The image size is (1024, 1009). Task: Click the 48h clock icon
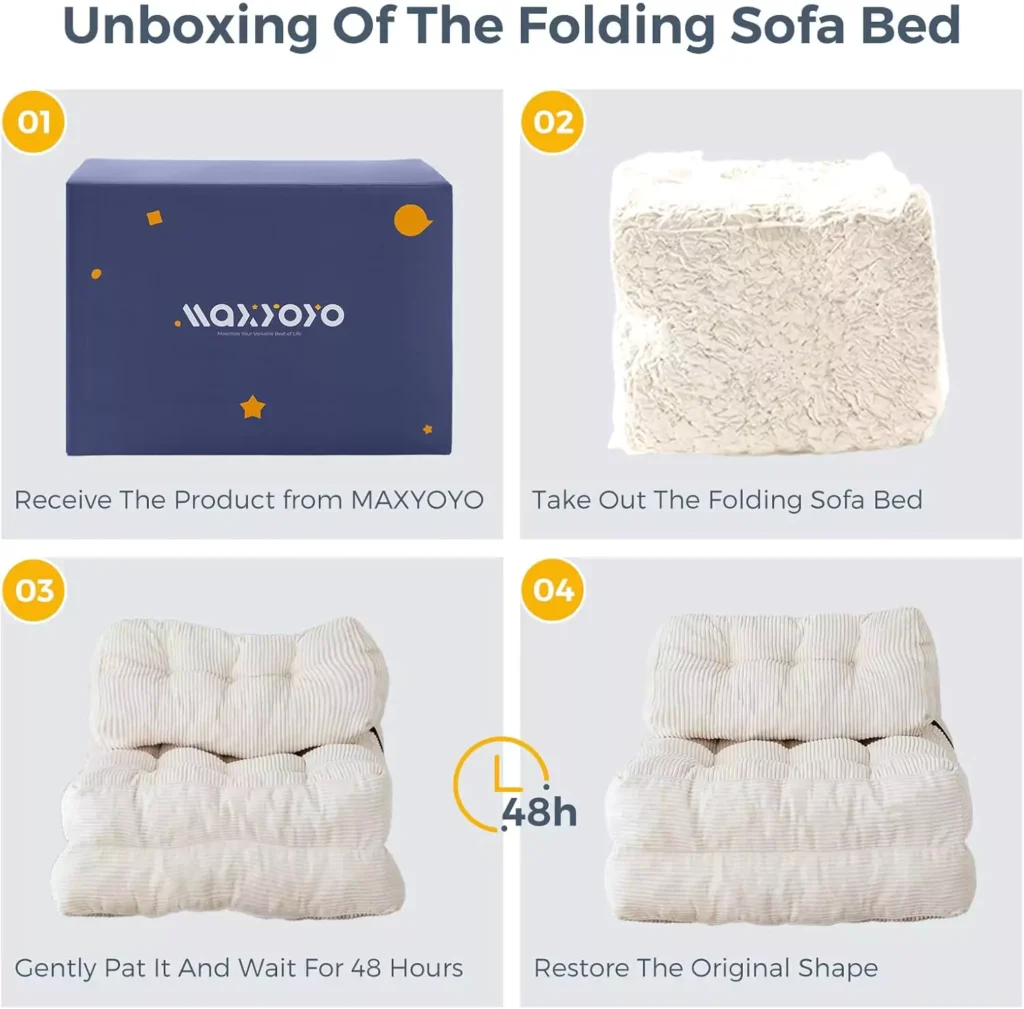click(512, 788)
